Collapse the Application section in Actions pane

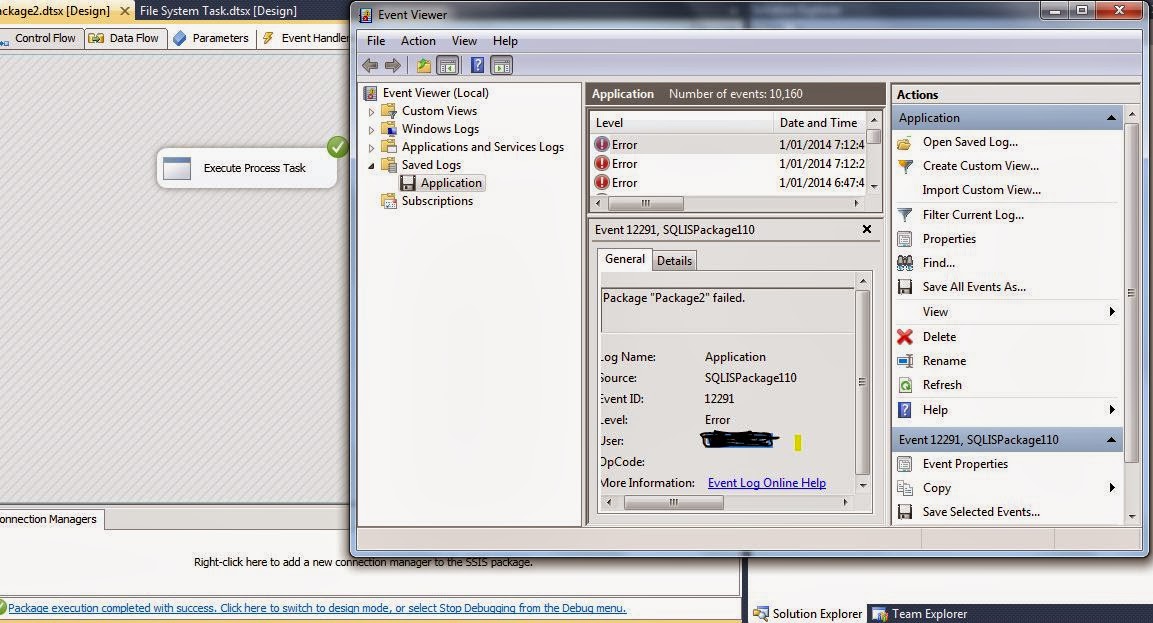(x=1110, y=117)
